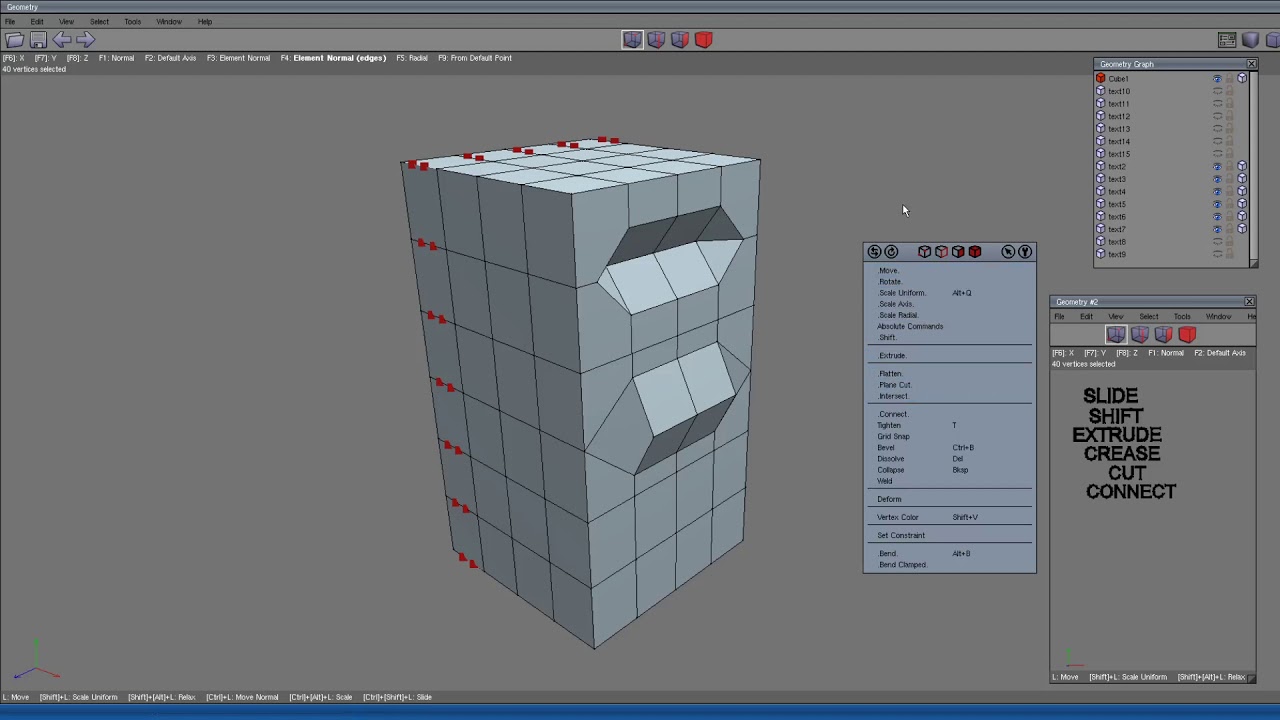Select Bevel in the context menu
Image resolution: width=1280 pixels, height=720 pixels.
(x=886, y=447)
